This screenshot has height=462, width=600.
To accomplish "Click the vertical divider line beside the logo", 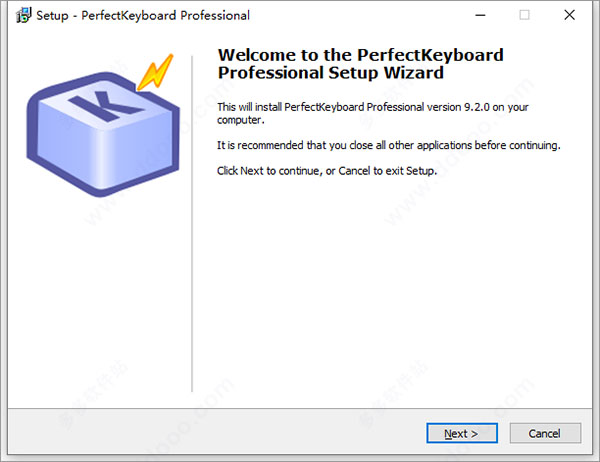I will coord(192,224).
